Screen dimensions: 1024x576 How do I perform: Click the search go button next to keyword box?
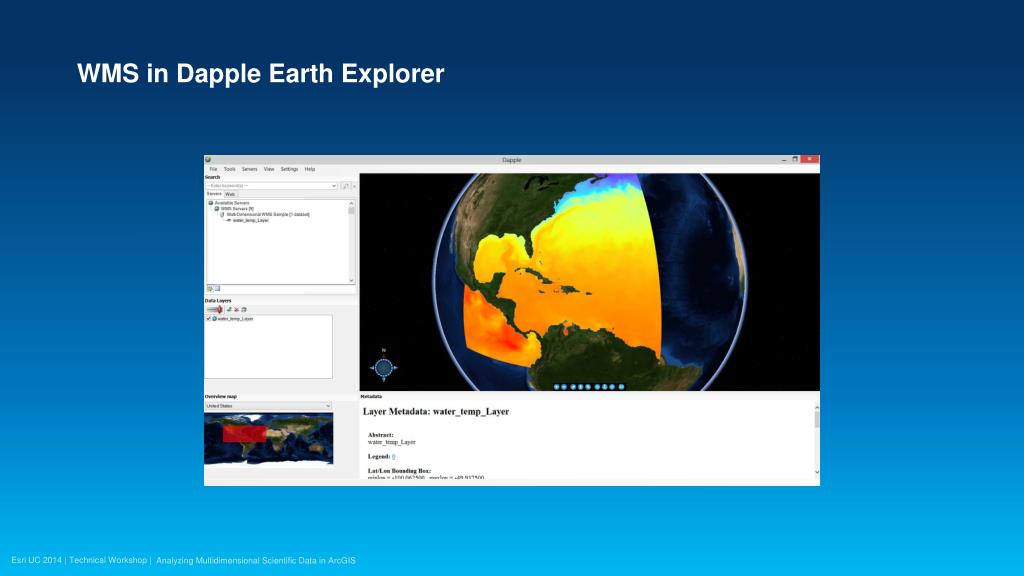click(x=345, y=186)
